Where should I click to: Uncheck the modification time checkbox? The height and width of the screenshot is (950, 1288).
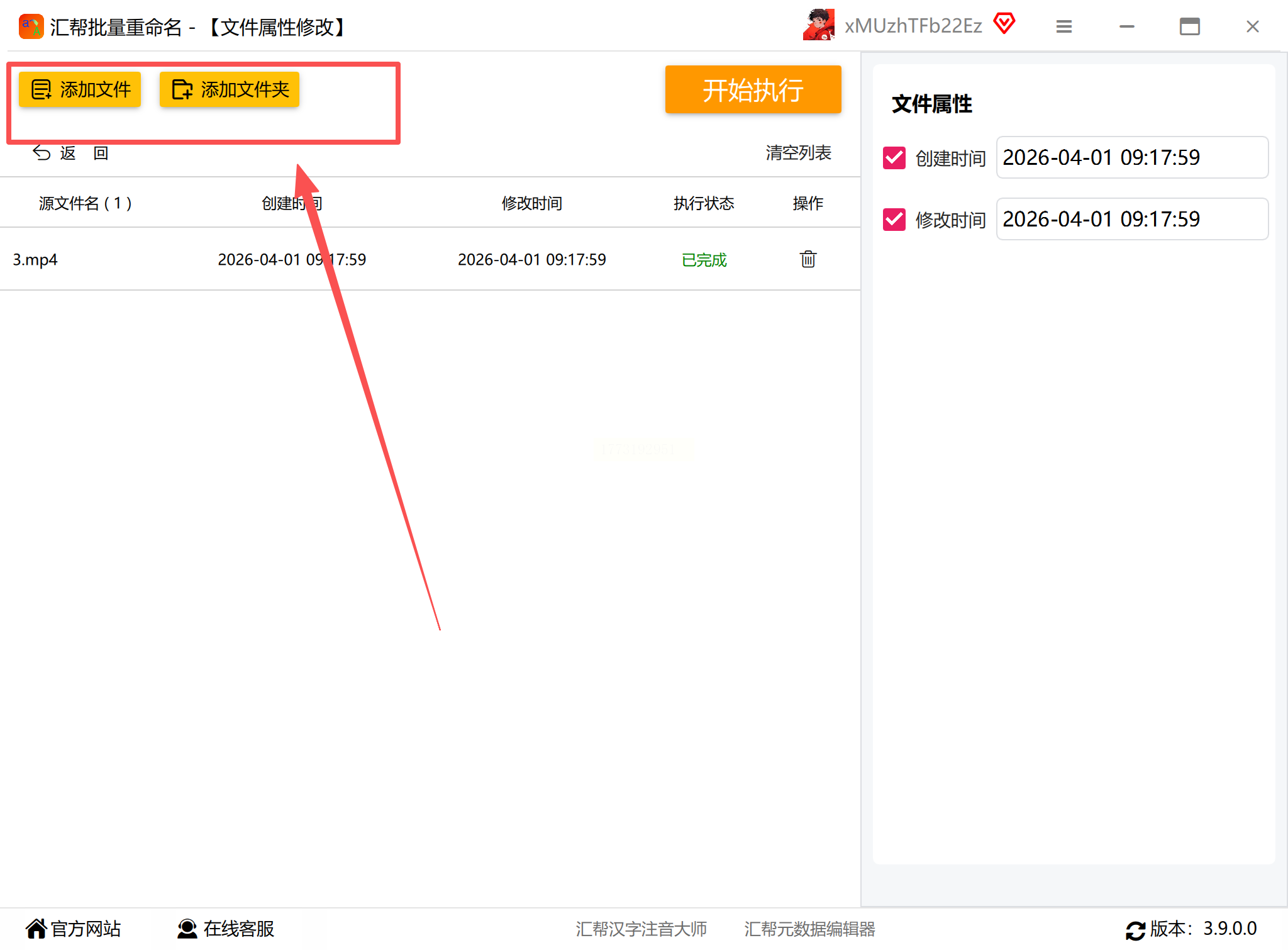(x=894, y=220)
